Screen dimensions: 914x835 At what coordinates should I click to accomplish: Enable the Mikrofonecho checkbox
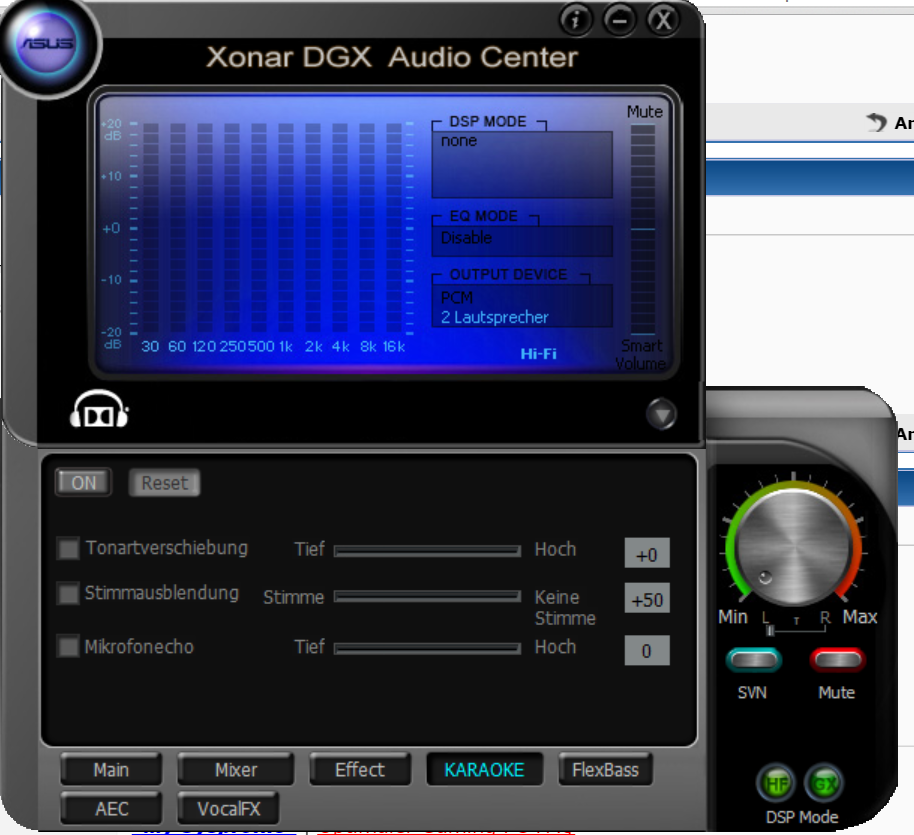click(x=68, y=647)
